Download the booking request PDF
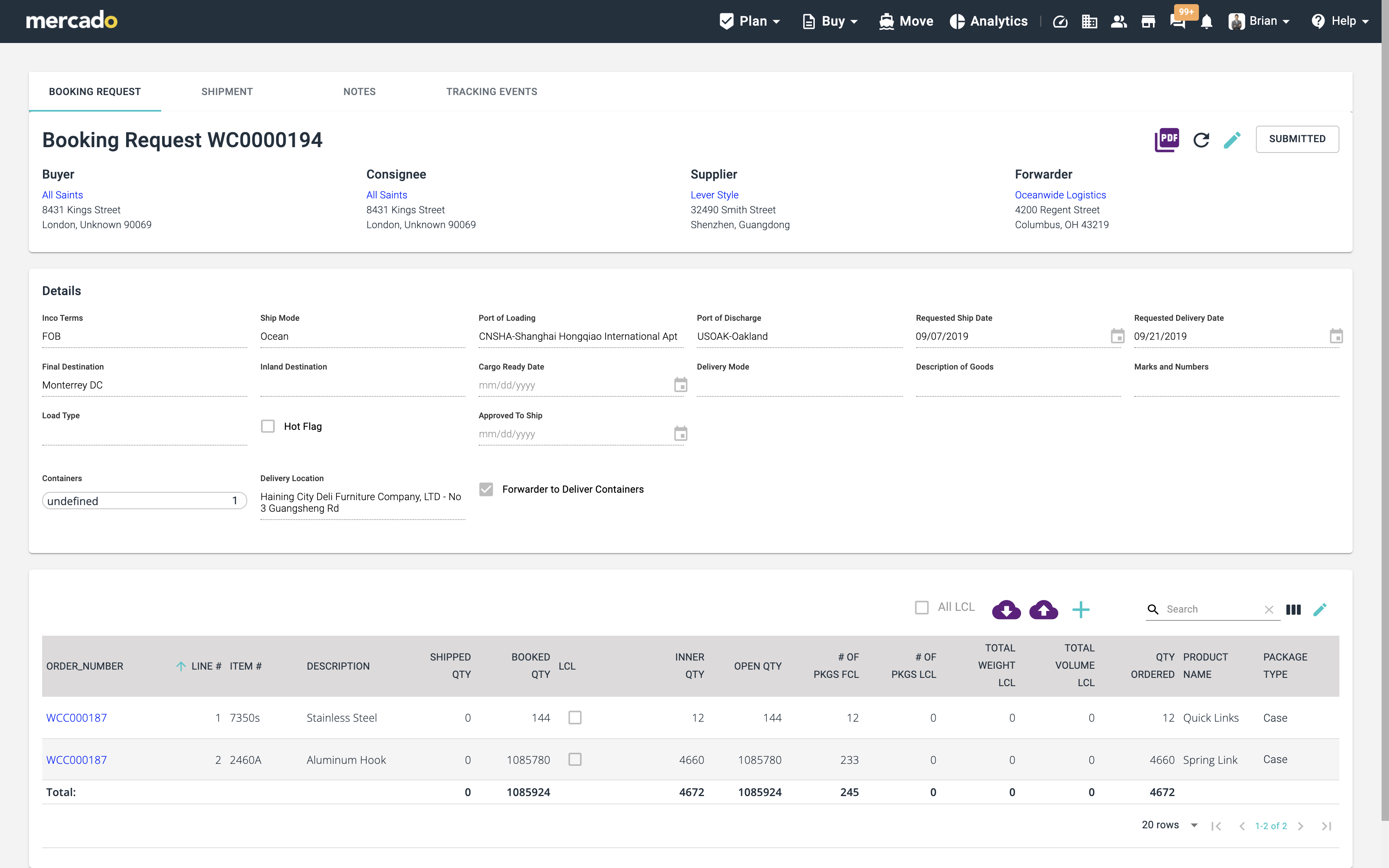The image size is (1389, 868). (1166, 140)
